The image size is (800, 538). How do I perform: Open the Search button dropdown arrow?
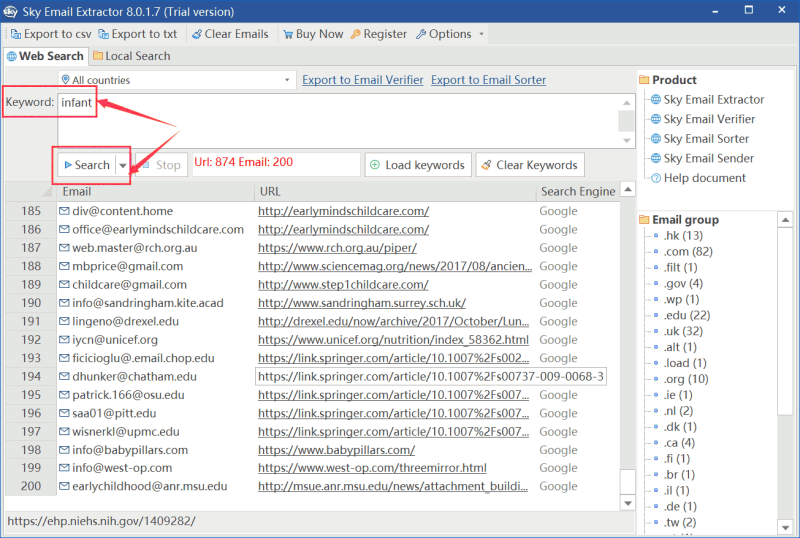(x=123, y=165)
